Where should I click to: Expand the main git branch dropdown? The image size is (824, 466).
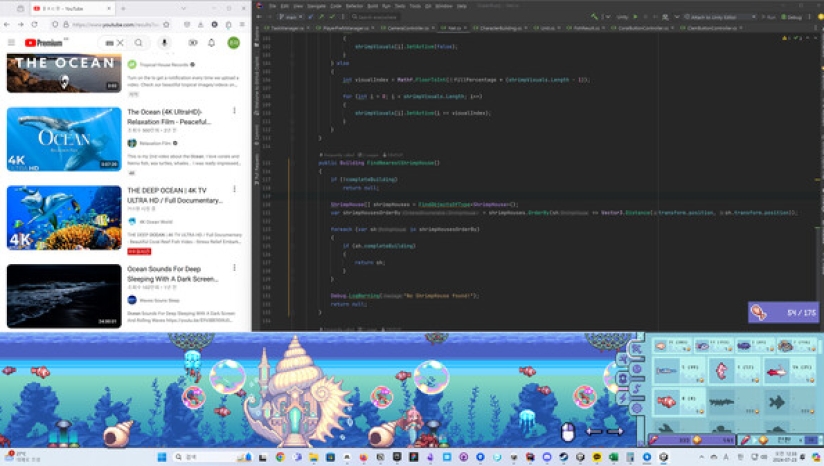point(291,17)
